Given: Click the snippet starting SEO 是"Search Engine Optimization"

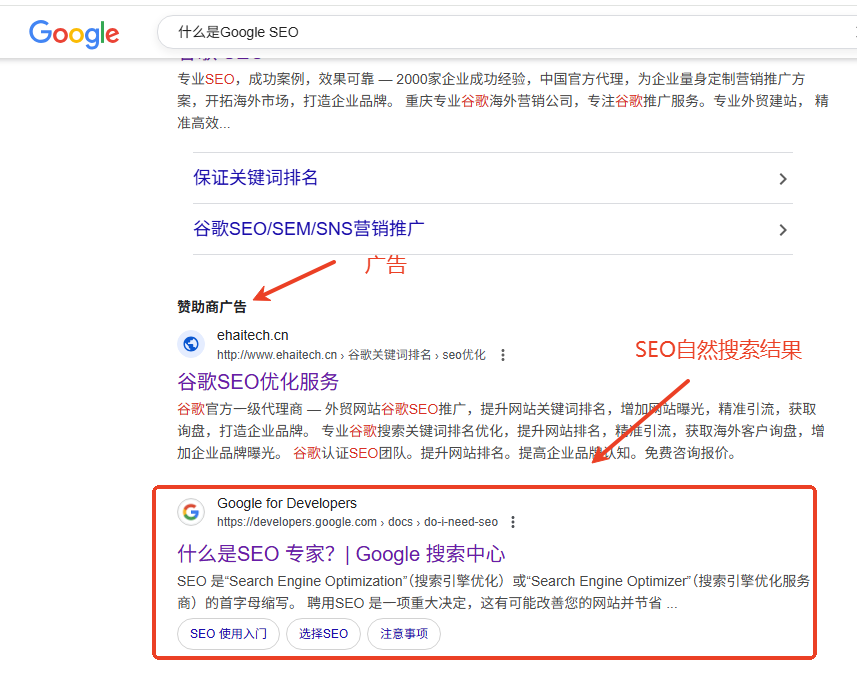Looking at the screenshot, I should coord(493,592).
